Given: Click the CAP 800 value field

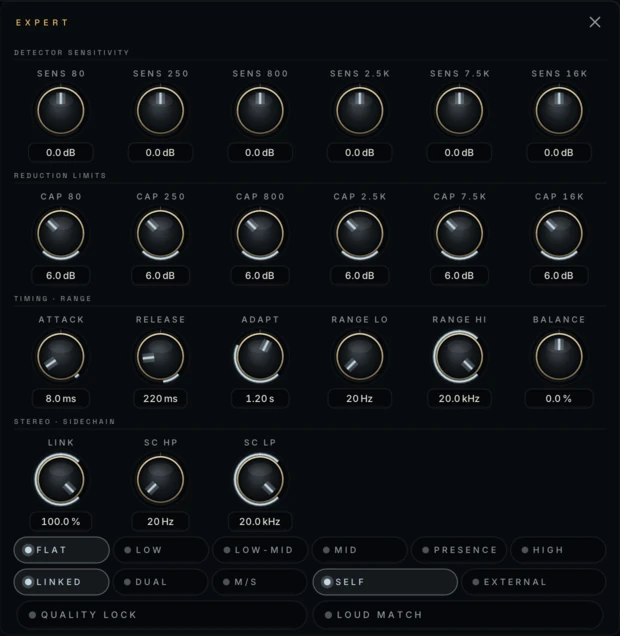Looking at the screenshot, I should click(260, 275).
